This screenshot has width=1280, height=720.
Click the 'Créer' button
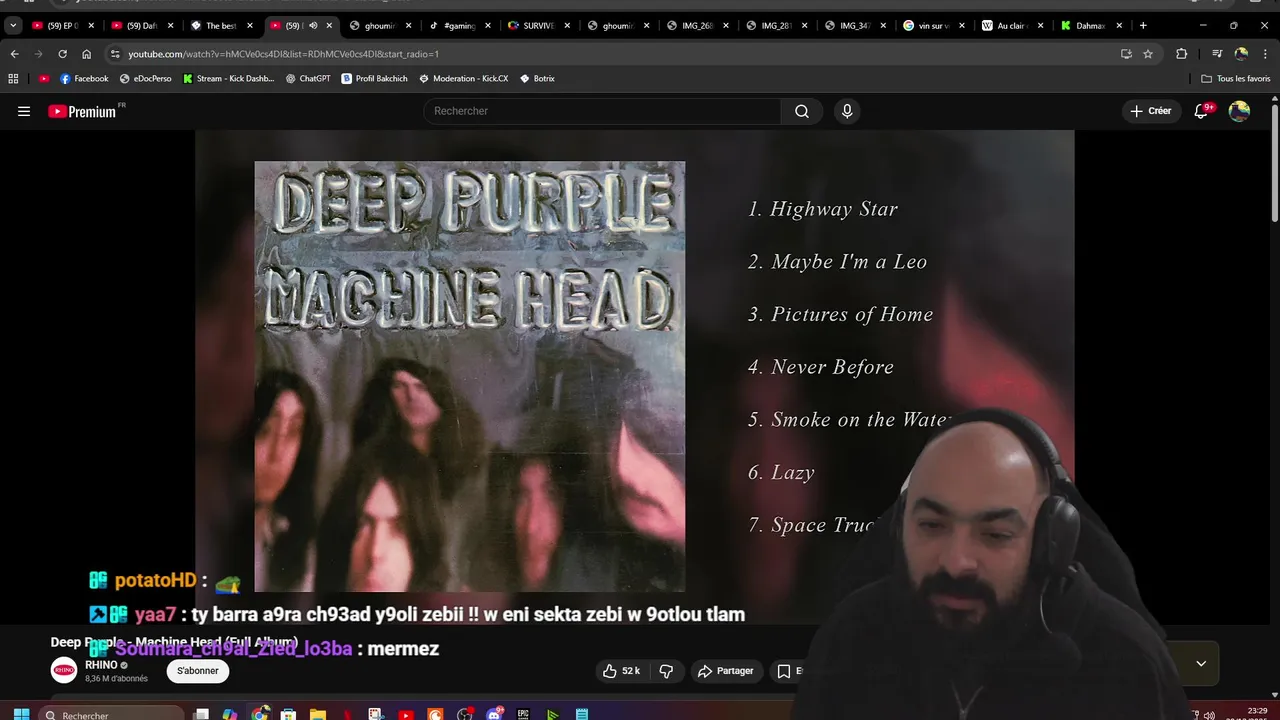(x=1150, y=111)
